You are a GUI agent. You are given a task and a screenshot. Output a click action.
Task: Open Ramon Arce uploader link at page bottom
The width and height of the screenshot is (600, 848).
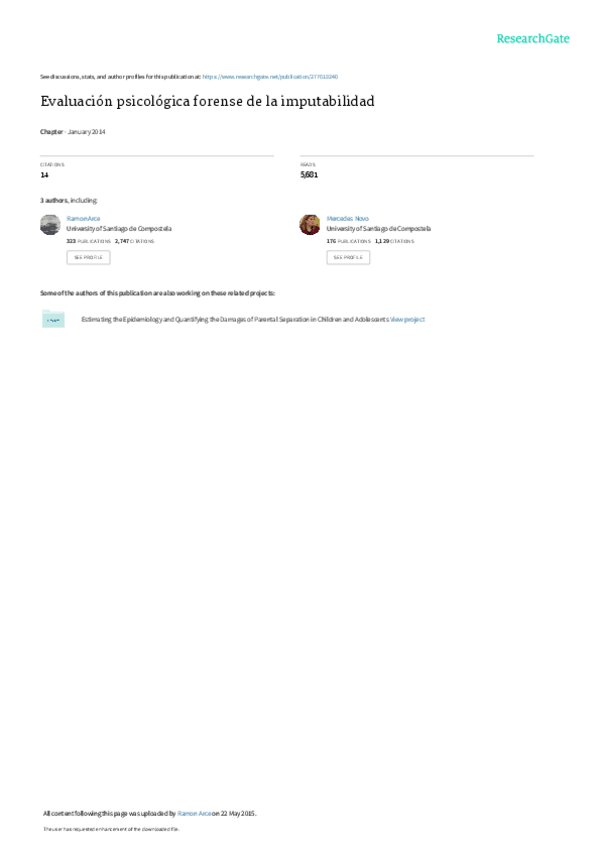194,813
